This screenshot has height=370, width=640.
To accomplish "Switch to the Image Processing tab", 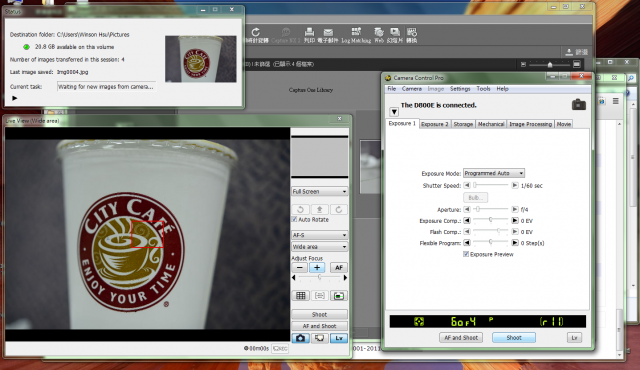I will coord(531,124).
